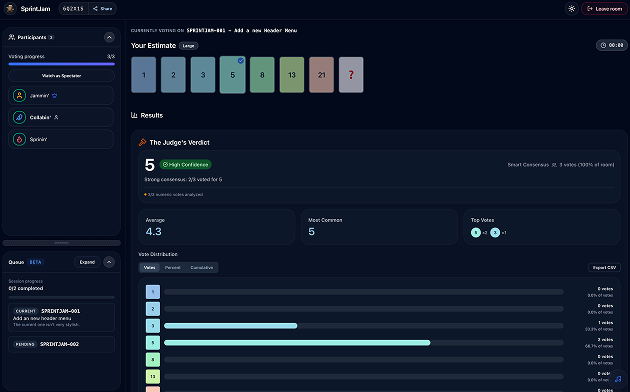Click the user icon next to Collabin'

(56, 117)
